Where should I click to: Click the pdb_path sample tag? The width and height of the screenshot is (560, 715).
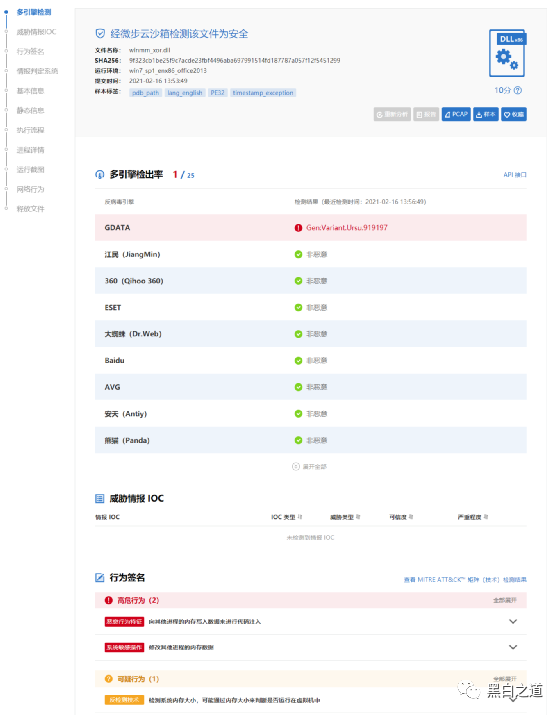pos(145,93)
